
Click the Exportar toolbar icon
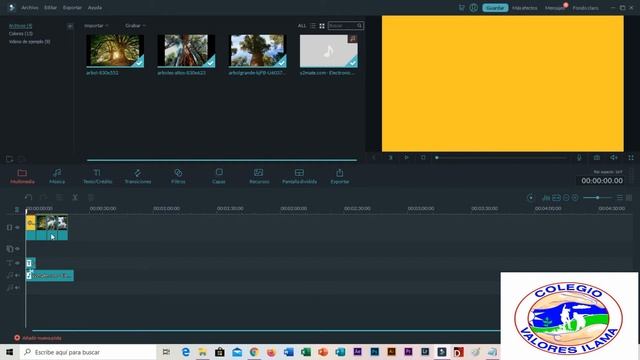click(x=340, y=176)
